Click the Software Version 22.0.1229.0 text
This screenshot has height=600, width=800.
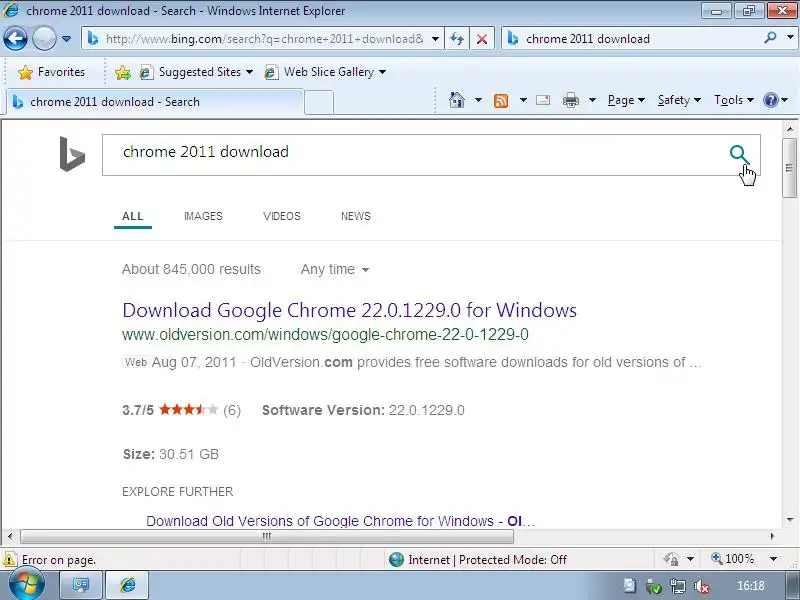point(363,410)
